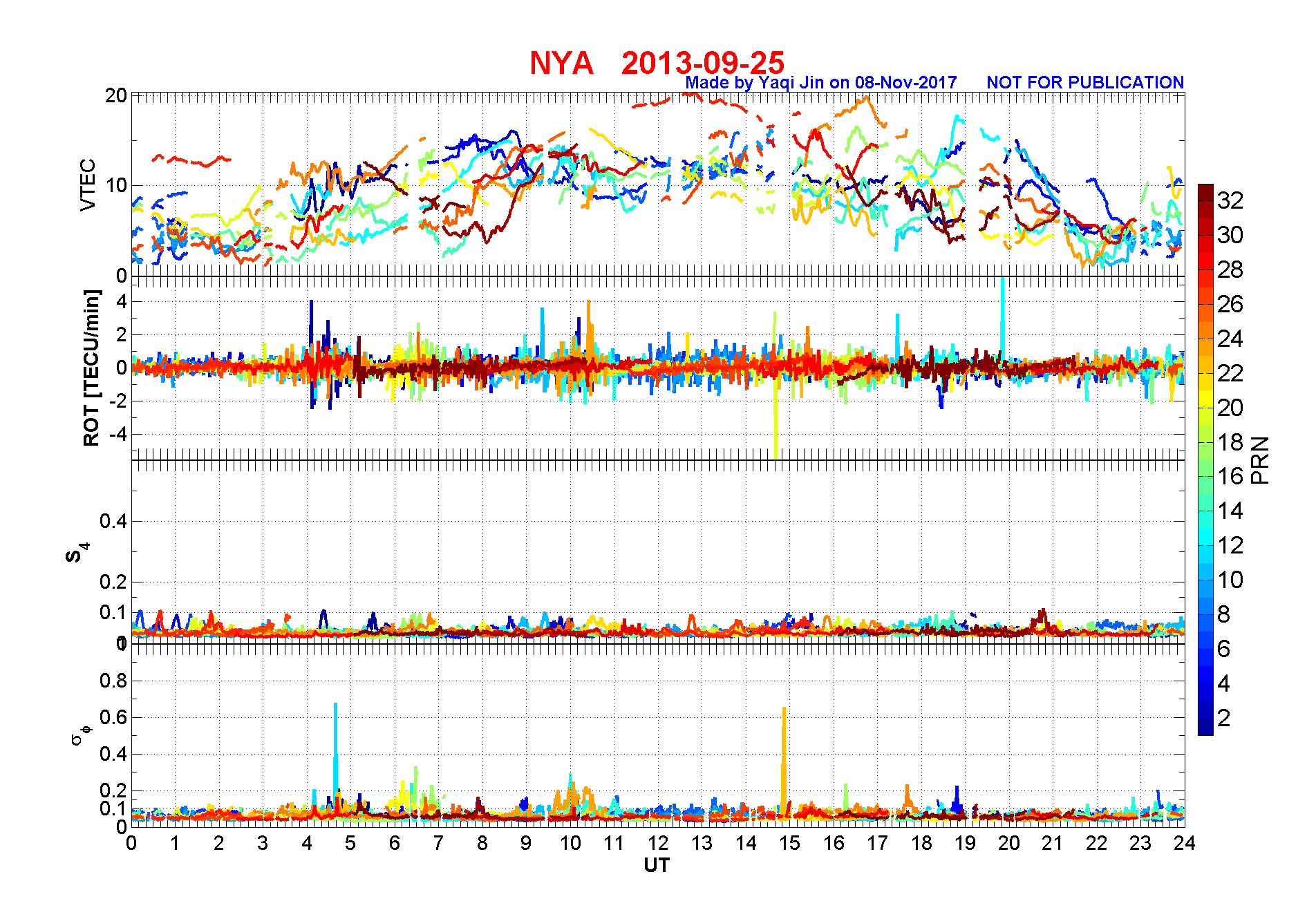The width and height of the screenshot is (1316, 919).
Task: Select UT axis tick label "9"
Action: 526,843
